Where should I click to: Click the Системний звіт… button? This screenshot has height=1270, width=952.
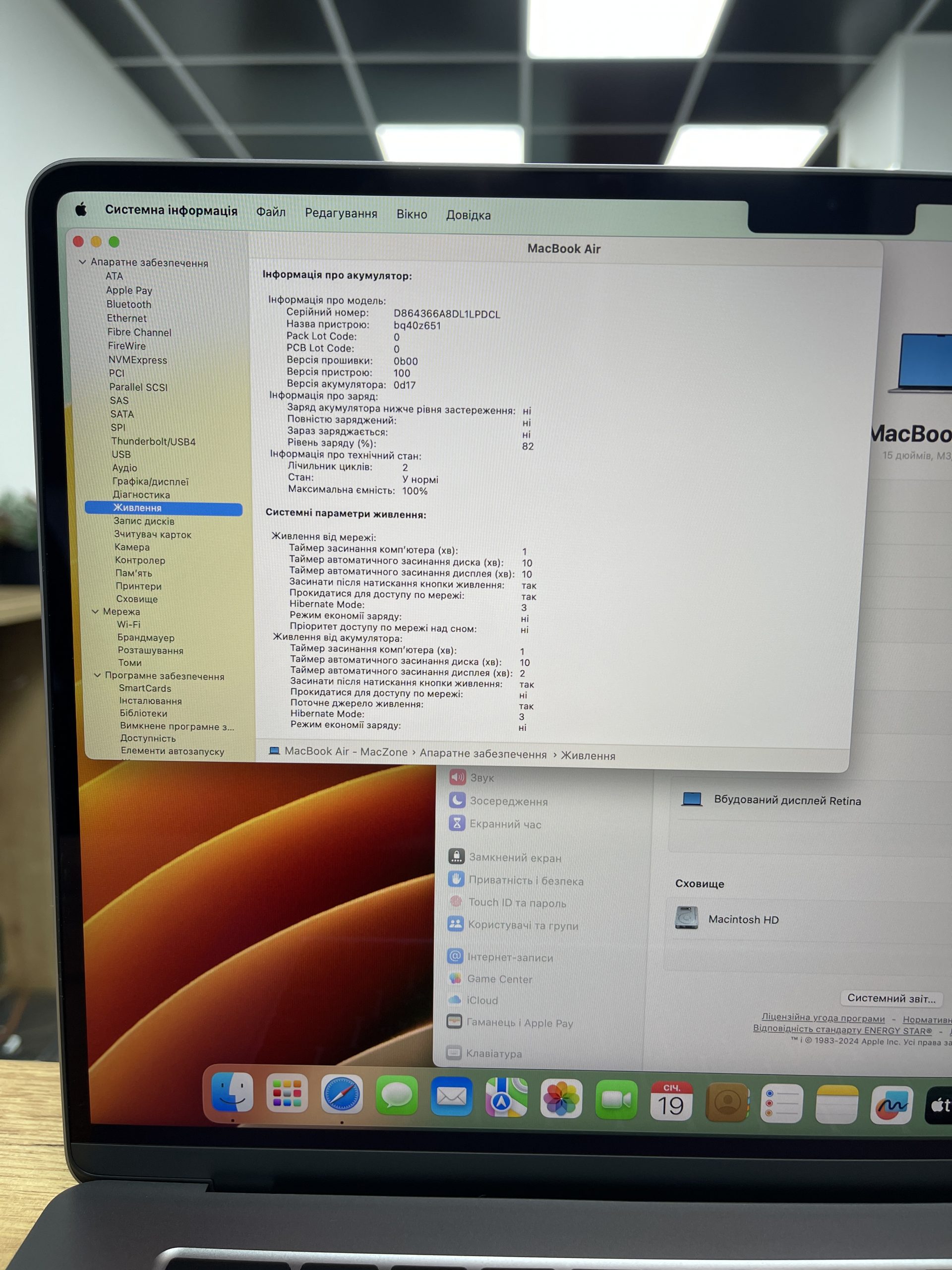tap(891, 999)
